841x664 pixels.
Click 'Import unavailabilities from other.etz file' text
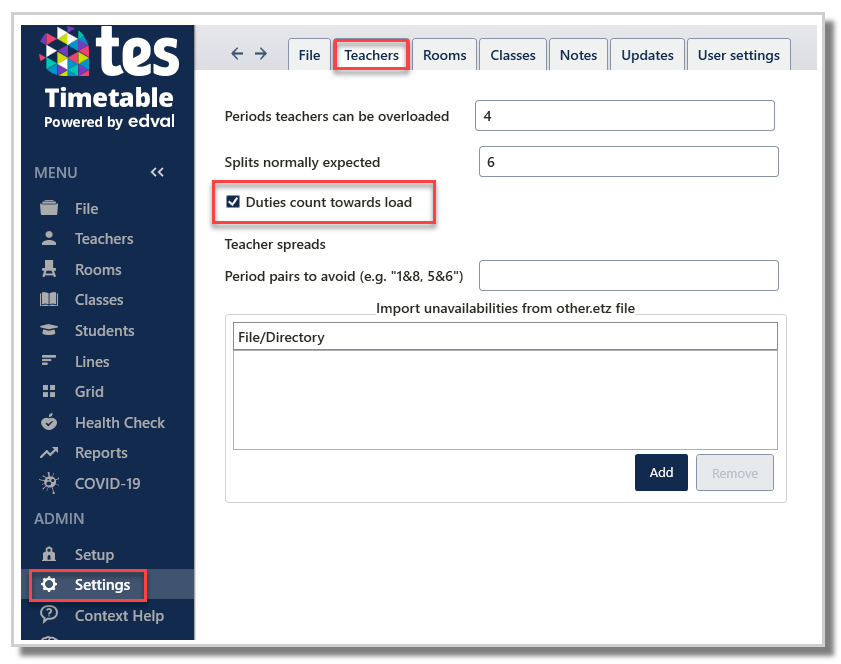coord(505,308)
